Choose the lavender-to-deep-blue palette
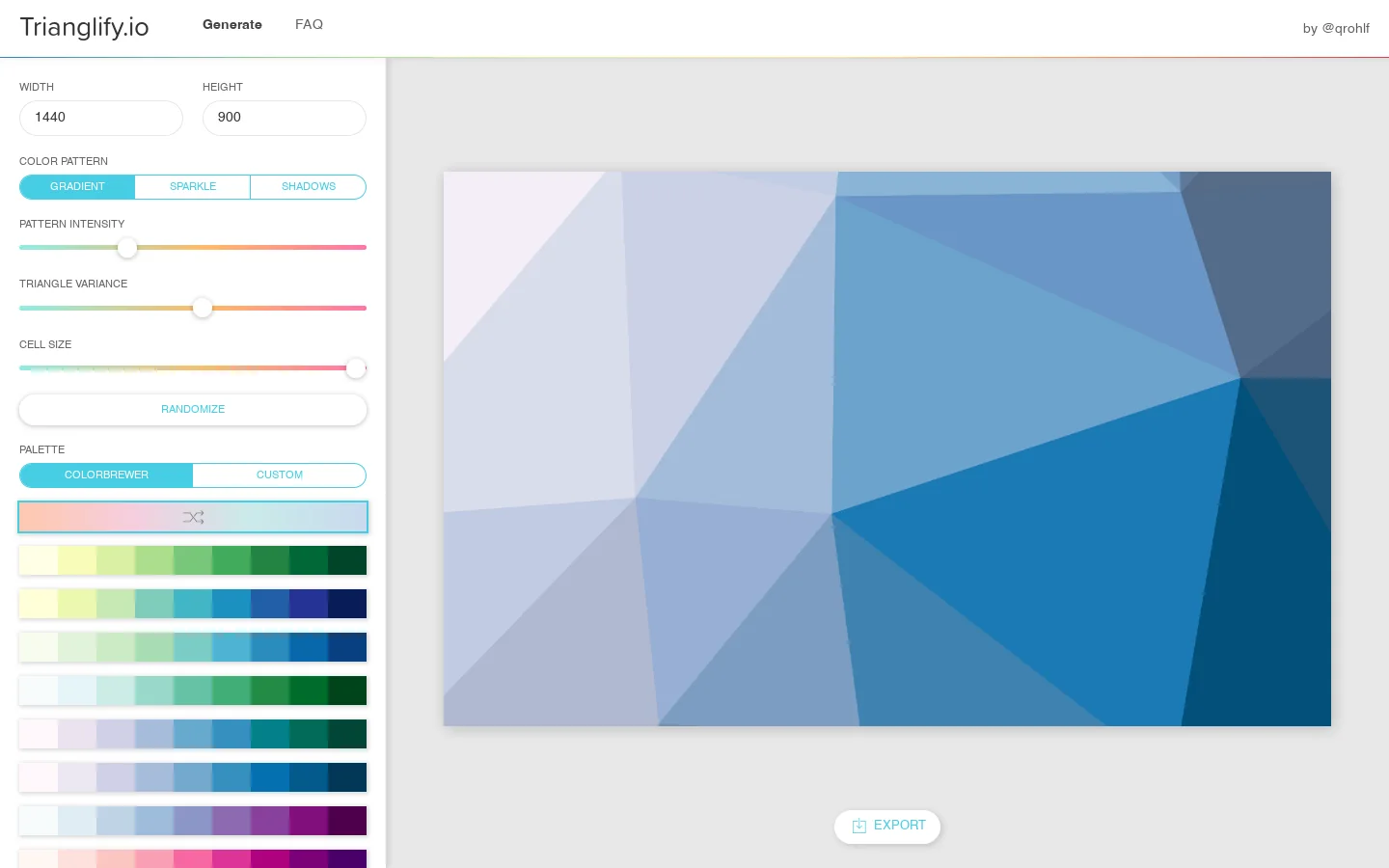This screenshot has width=1389, height=868. (193, 777)
